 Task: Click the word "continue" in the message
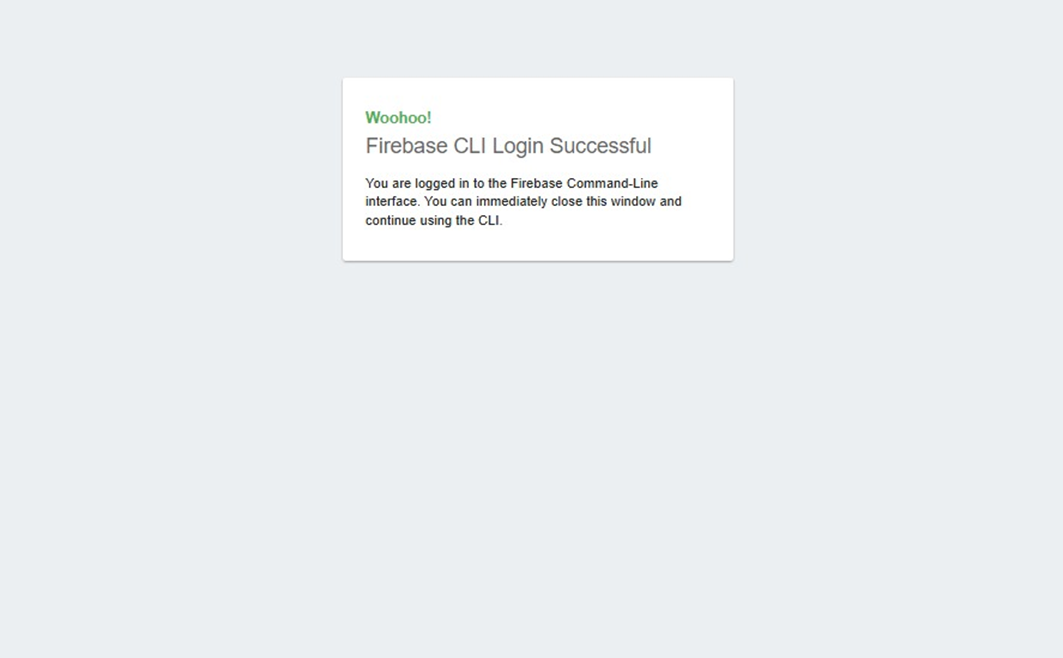click(x=390, y=220)
